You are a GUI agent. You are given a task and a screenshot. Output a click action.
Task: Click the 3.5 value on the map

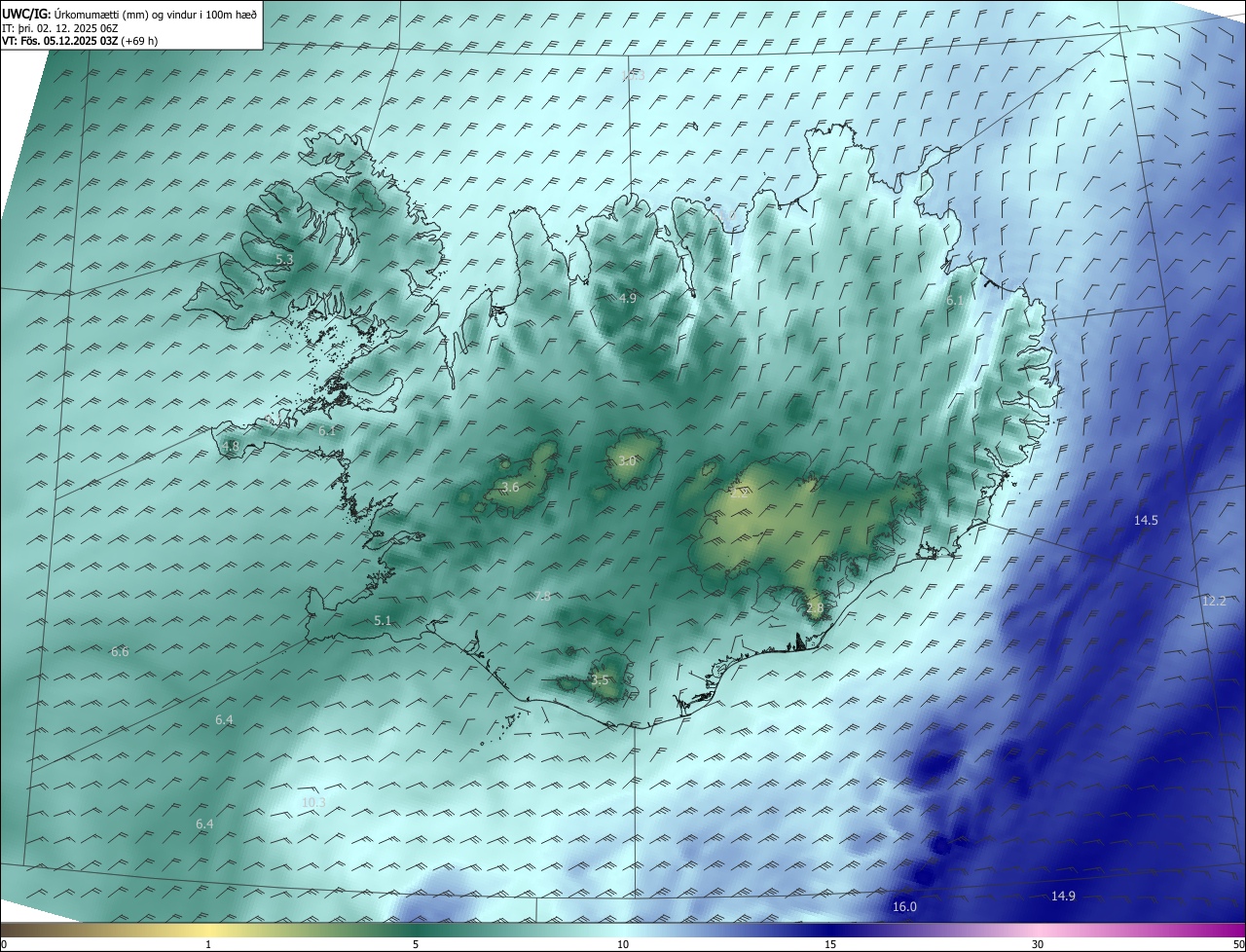tap(600, 679)
